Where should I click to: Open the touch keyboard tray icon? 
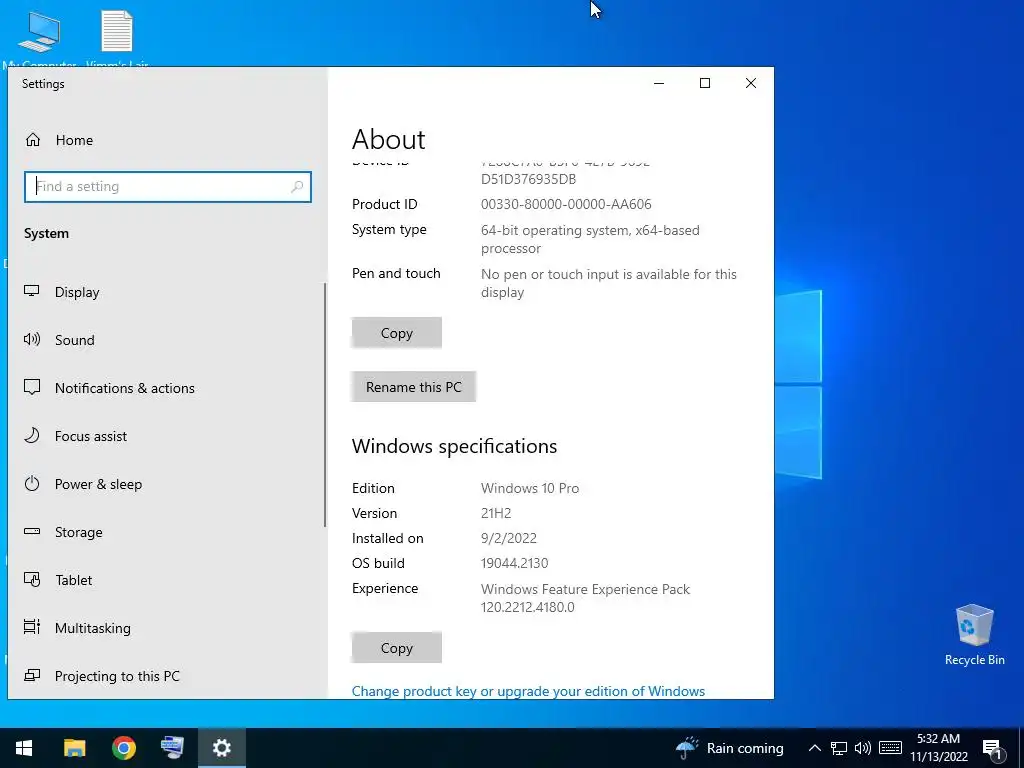[x=890, y=748]
